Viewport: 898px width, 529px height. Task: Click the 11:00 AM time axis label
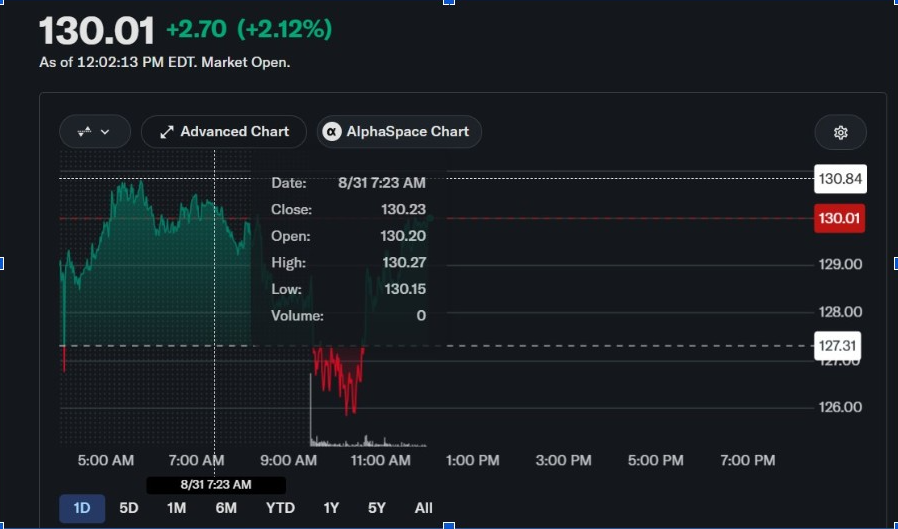click(380, 460)
